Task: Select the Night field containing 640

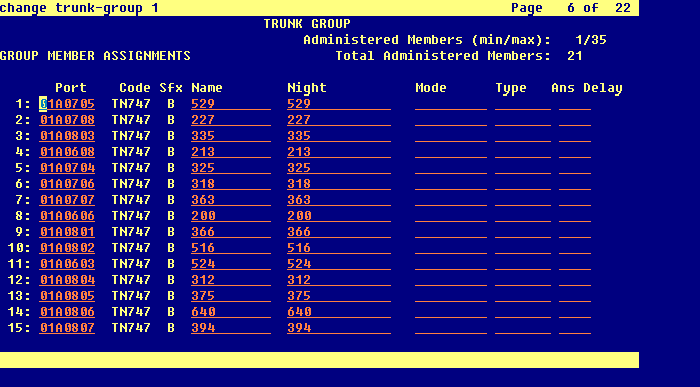Action: 339,312
